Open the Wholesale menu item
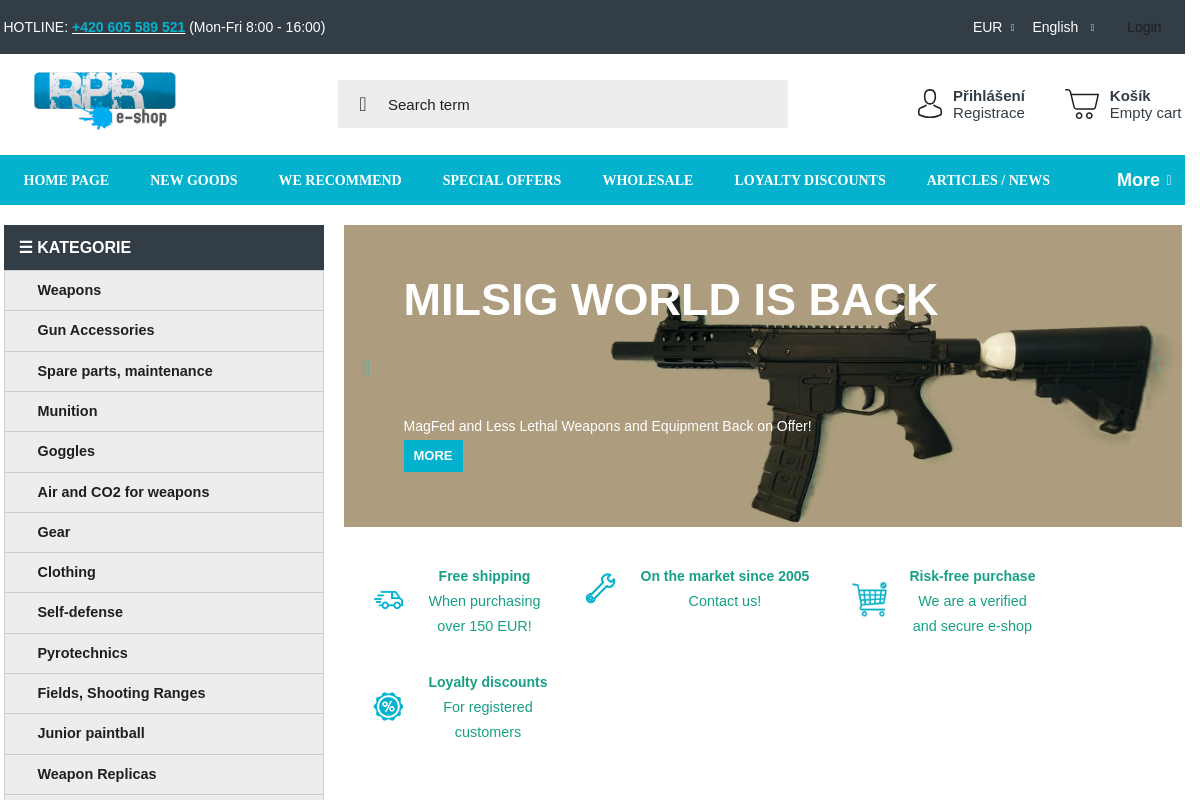This screenshot has height=800, width=1200. 648,180
